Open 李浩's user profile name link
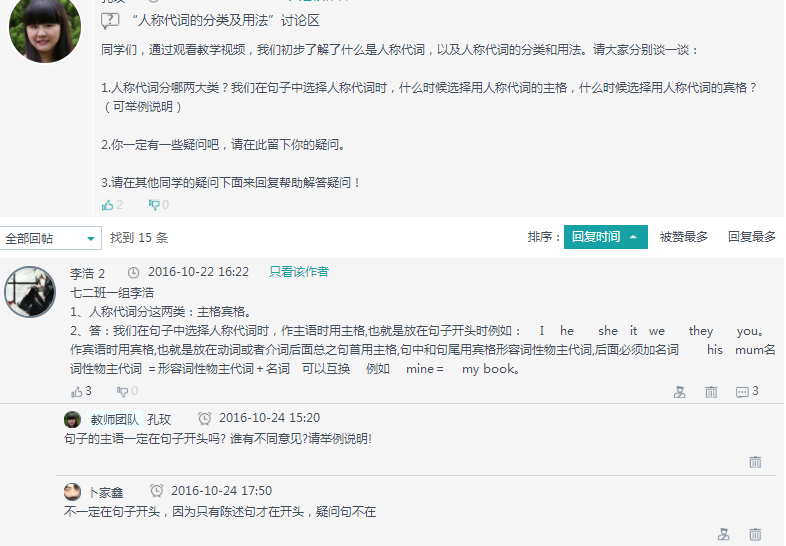The width and height of the screenshot is (786, 546). 81,273
